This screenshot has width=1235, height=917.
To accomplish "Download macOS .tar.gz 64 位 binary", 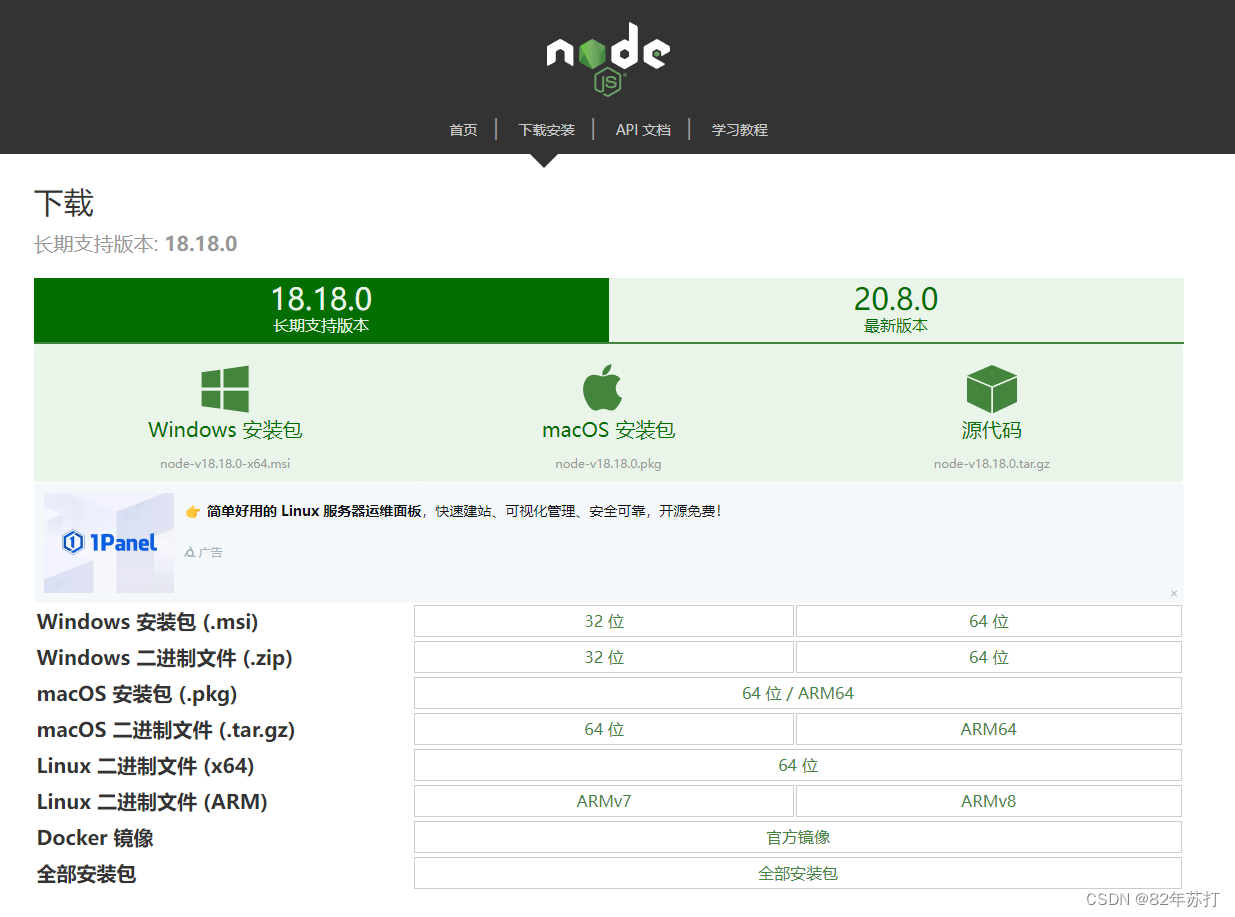I will pos(604,729).
